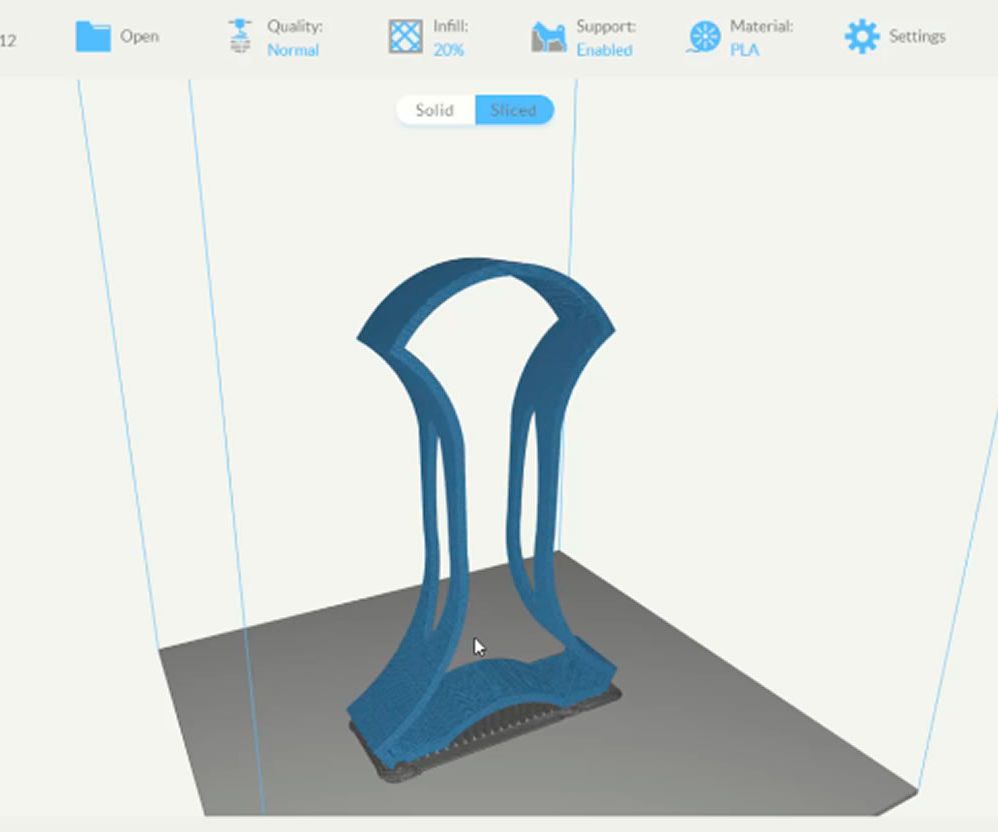Change Infill from 20% value
The width and height of the screenshot is (998, 832).
(x=451, y=48)
